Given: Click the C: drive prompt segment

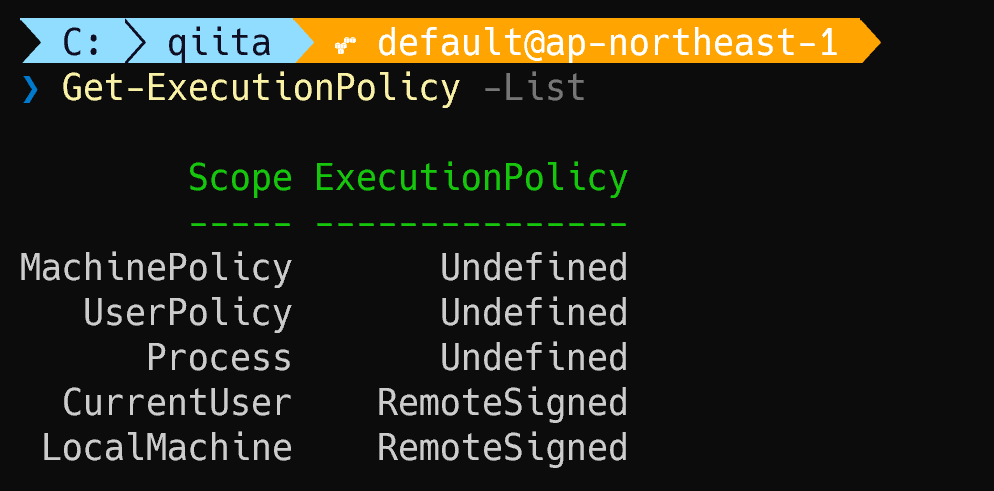Looking at the screenshot, I should [x=82, y=42].
